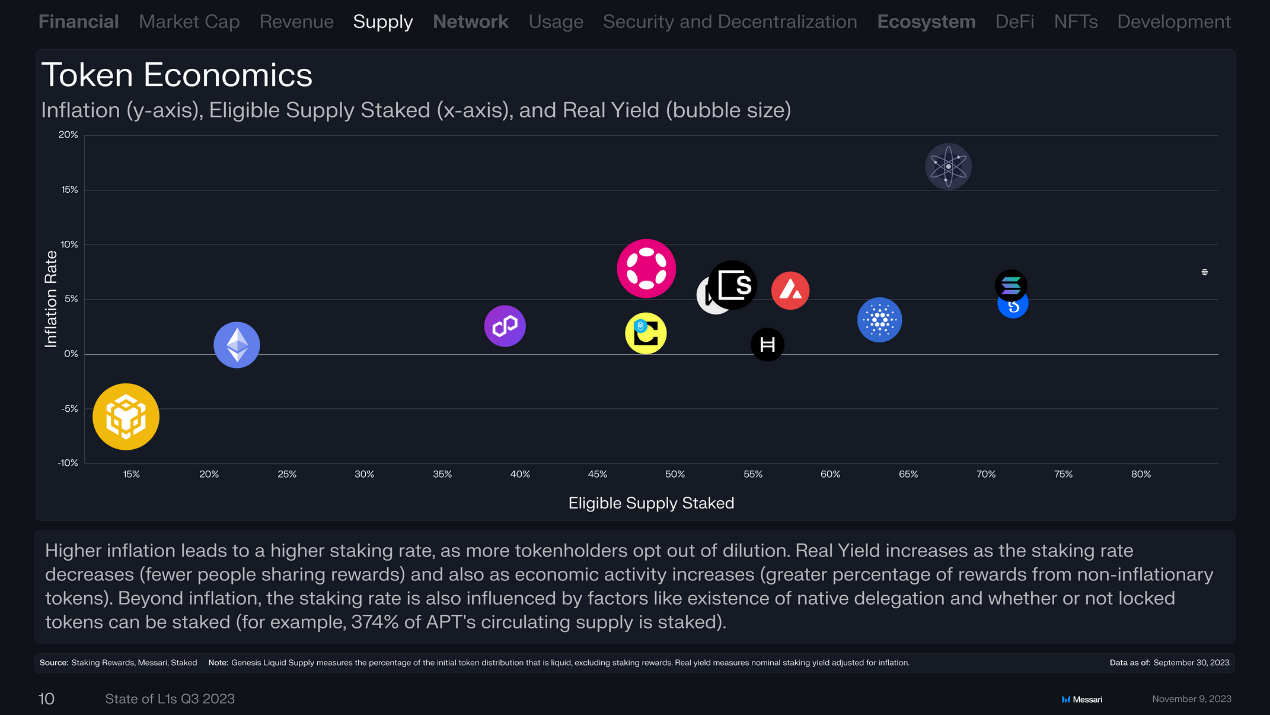Viewport: 1270px width, 715px height.
Task: Open Security and Decentralization section
Action: tap(730, 21)
